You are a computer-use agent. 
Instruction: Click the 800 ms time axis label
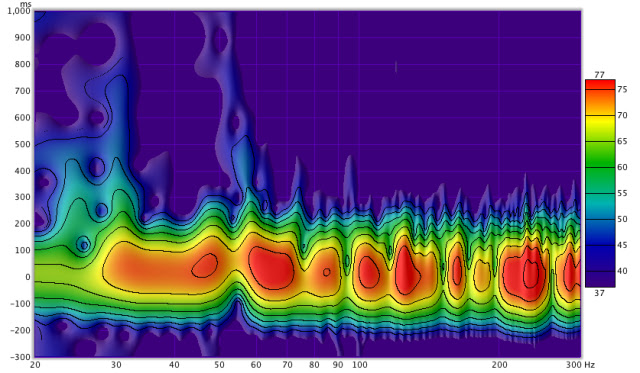pos(23,64)
